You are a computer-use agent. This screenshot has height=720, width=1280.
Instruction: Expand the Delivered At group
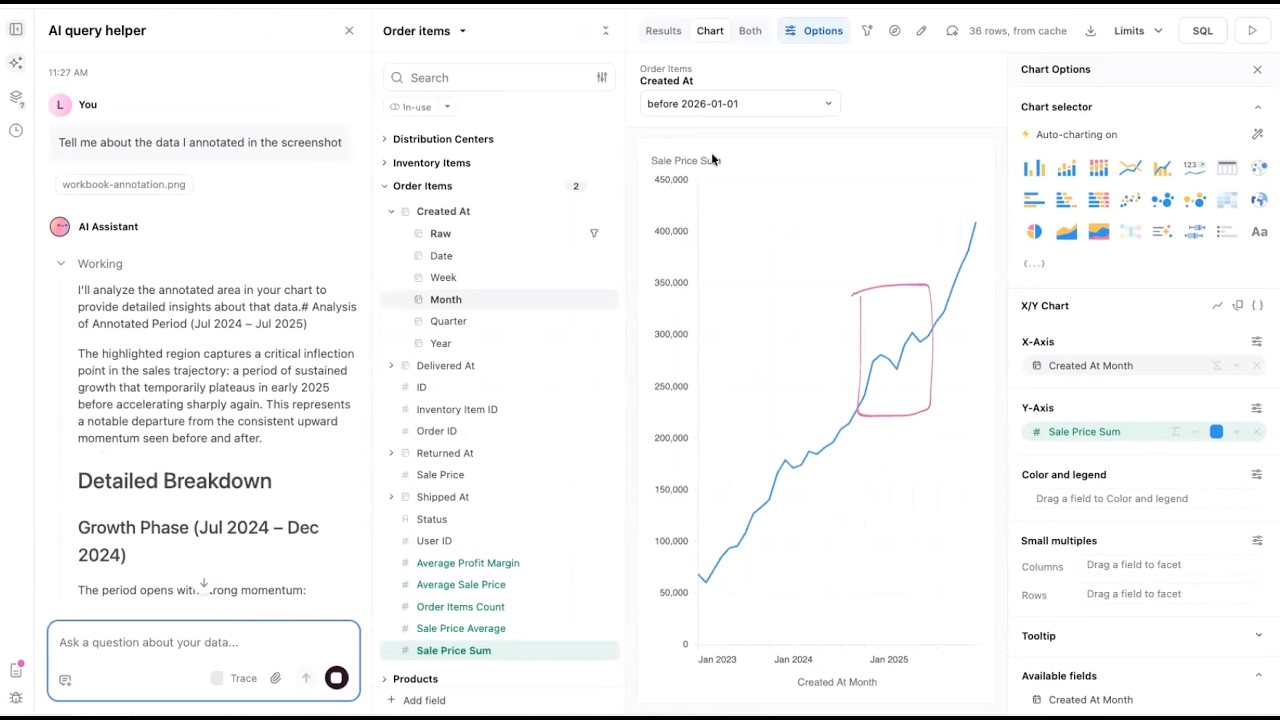(392, 366)
